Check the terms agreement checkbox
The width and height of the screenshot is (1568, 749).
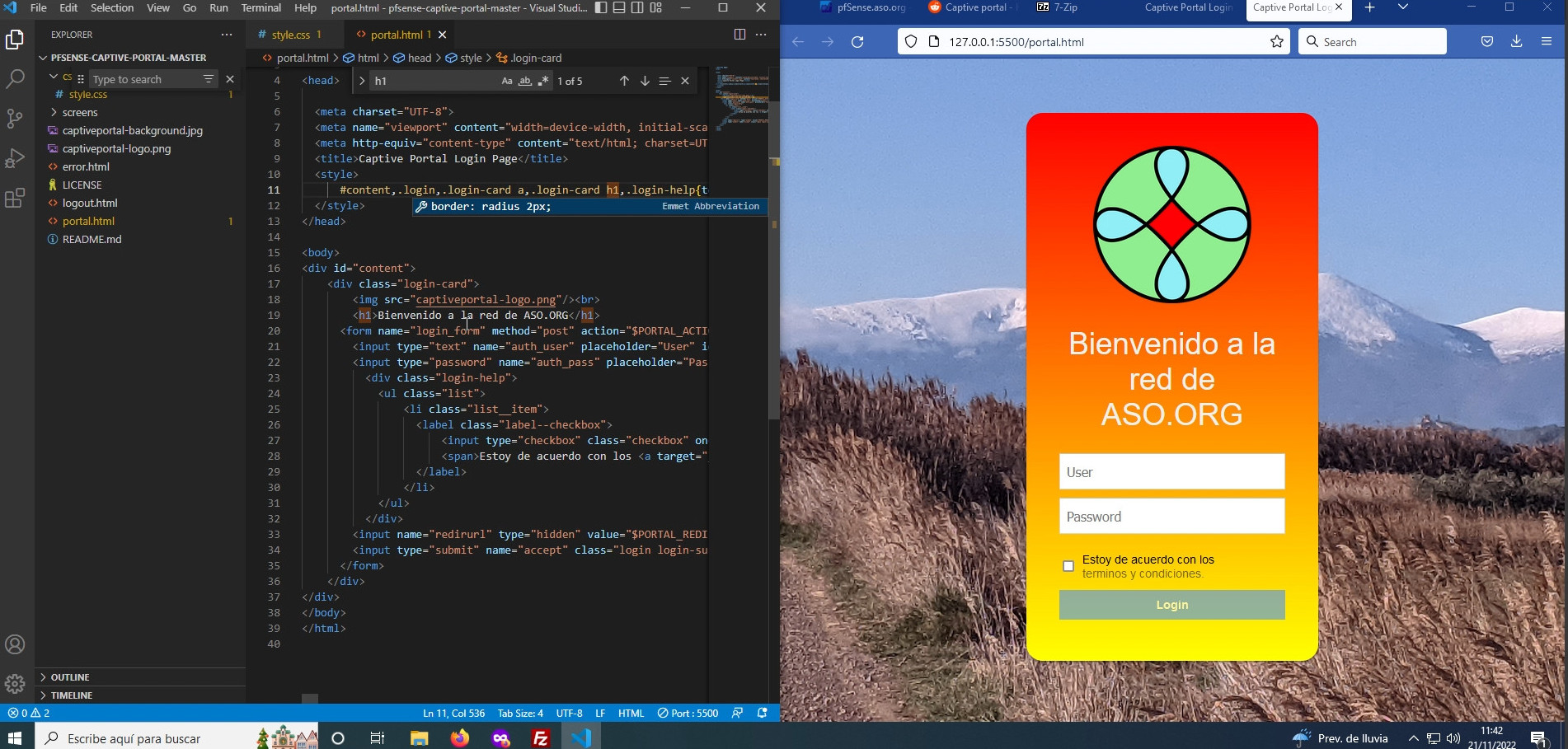1068,566
